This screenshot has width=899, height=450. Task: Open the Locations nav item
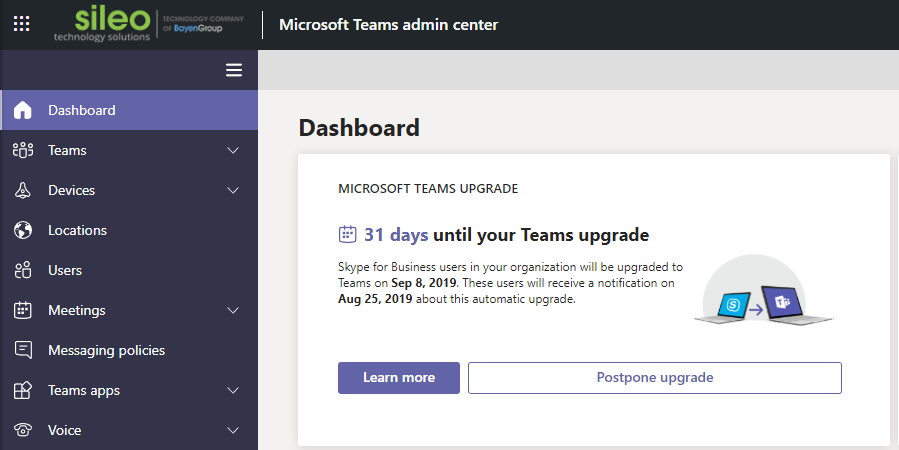point(129,230)
